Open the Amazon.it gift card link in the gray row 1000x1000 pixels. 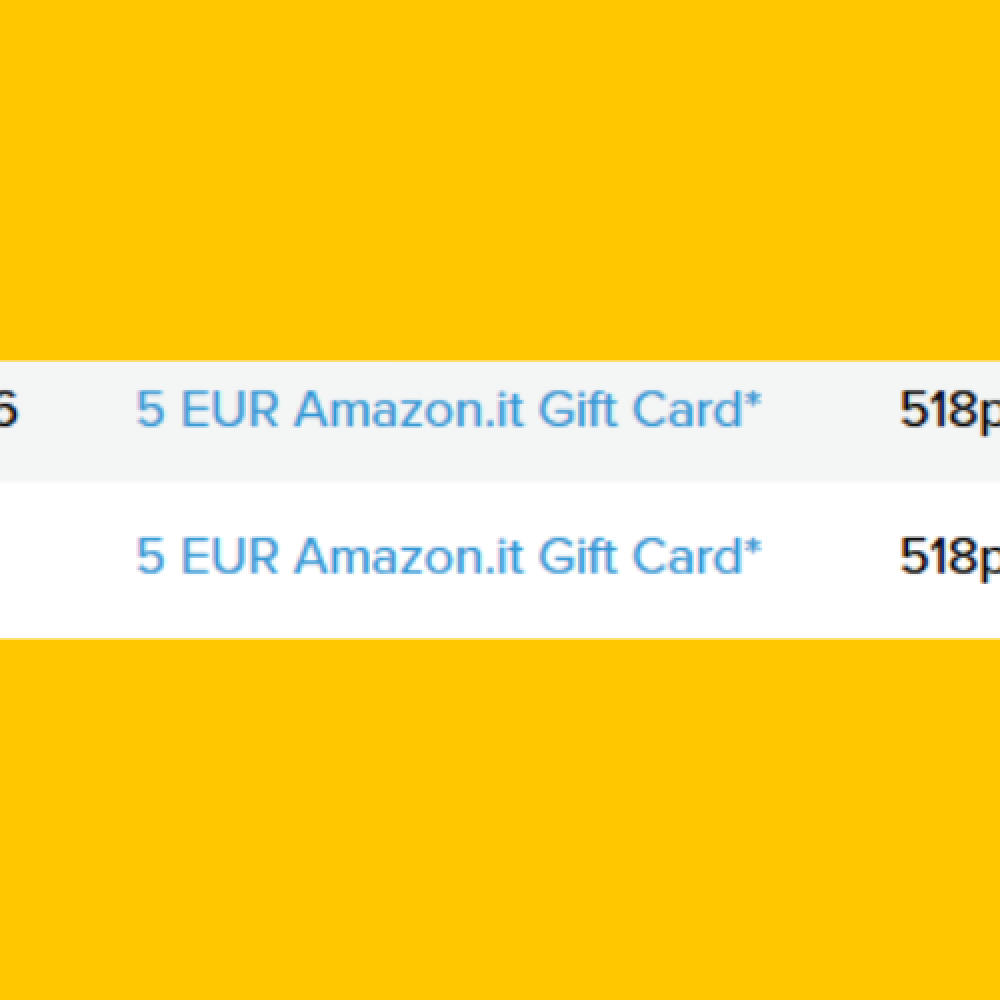448,410
